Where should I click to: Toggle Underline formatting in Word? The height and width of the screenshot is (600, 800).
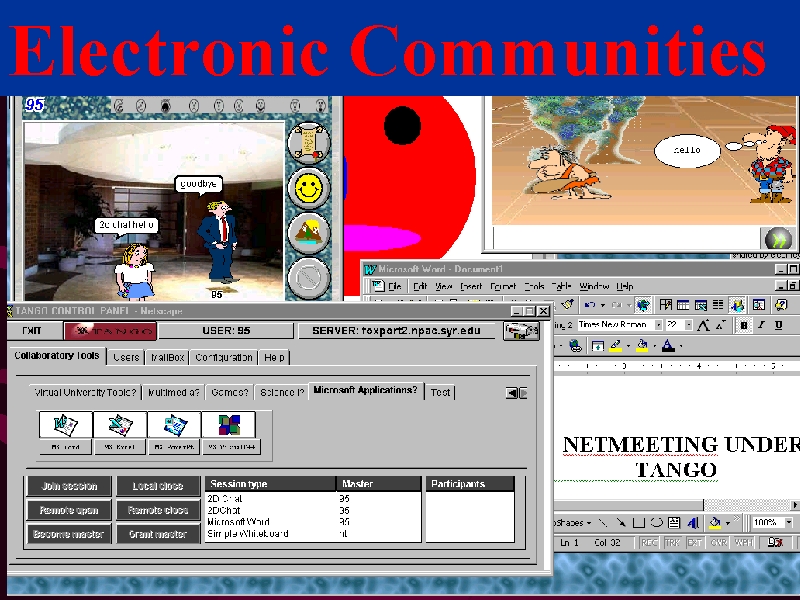tap(779, 325)
